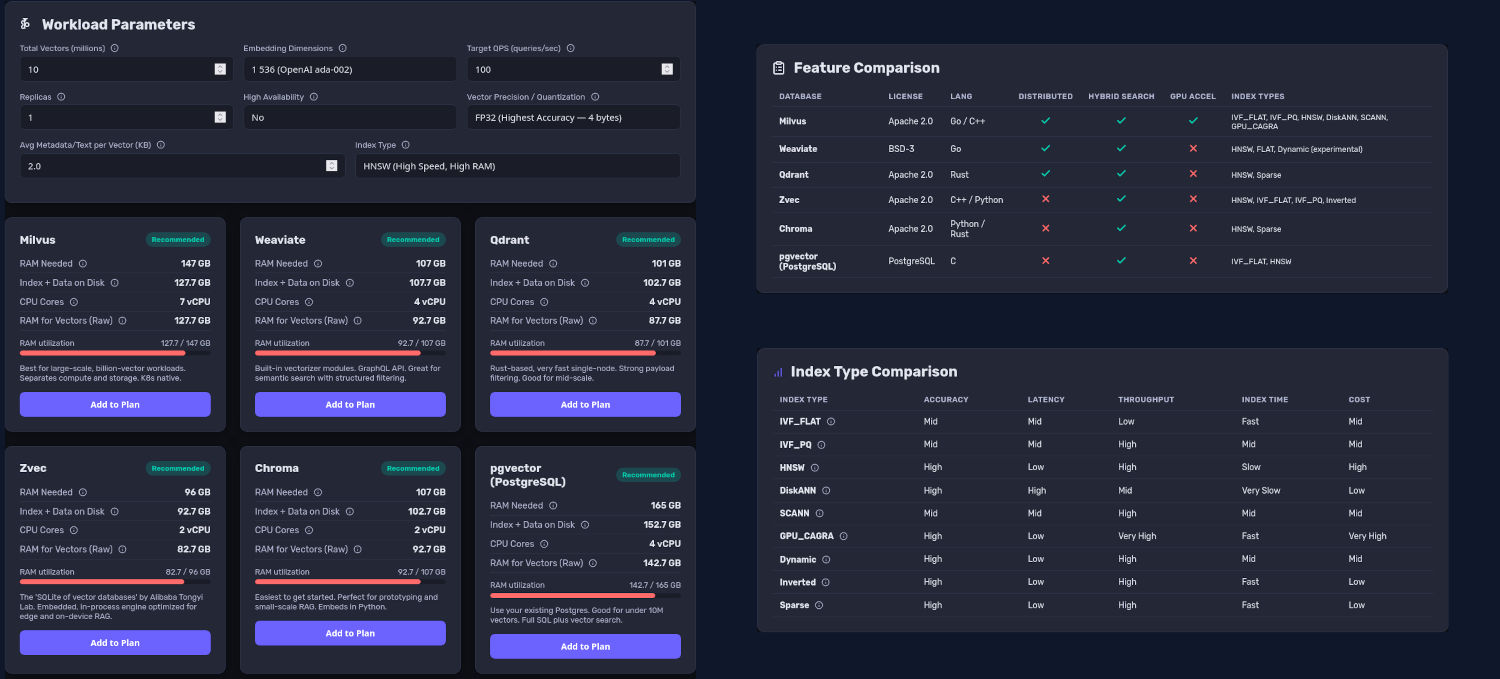This screenshot has height=679, width=1500.
Task: Open the Embedding Dimensions dropdown
Action: [349, 69]
